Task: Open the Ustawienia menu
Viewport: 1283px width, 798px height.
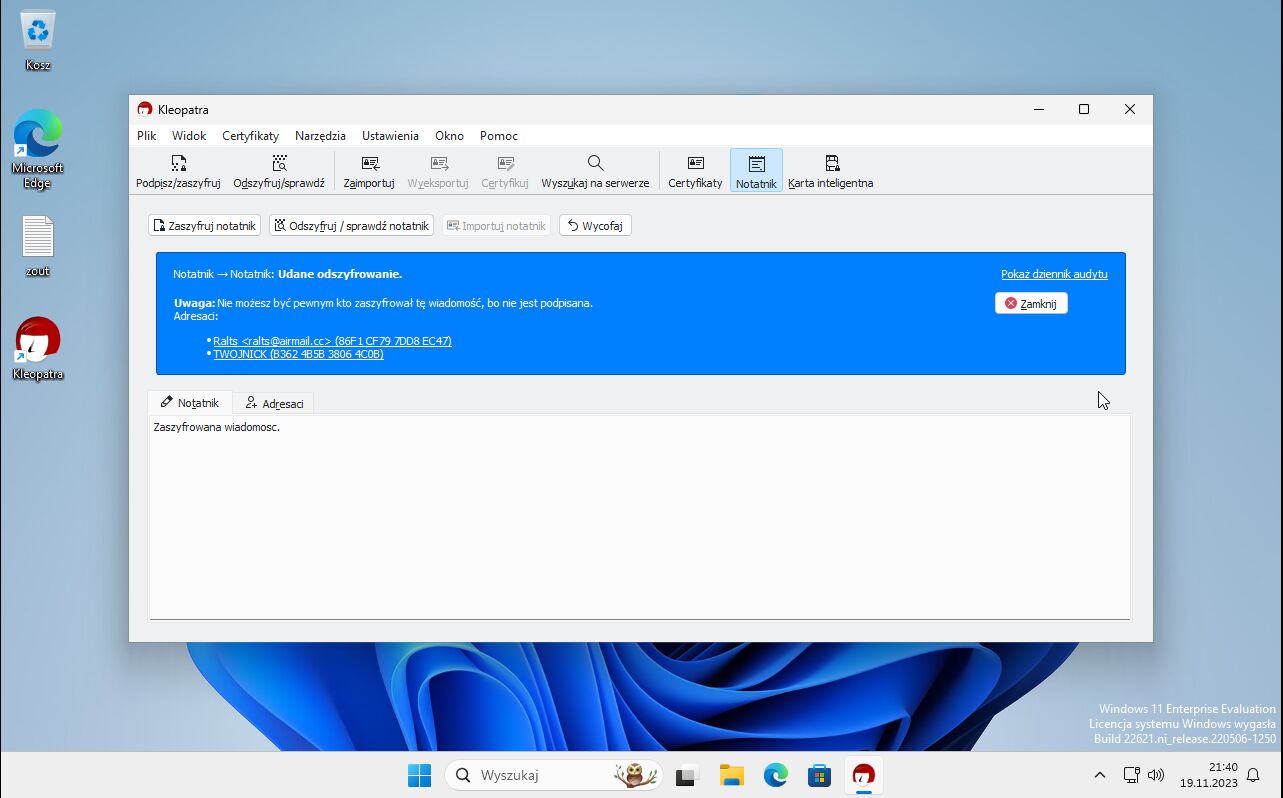Action: point(390,136)
